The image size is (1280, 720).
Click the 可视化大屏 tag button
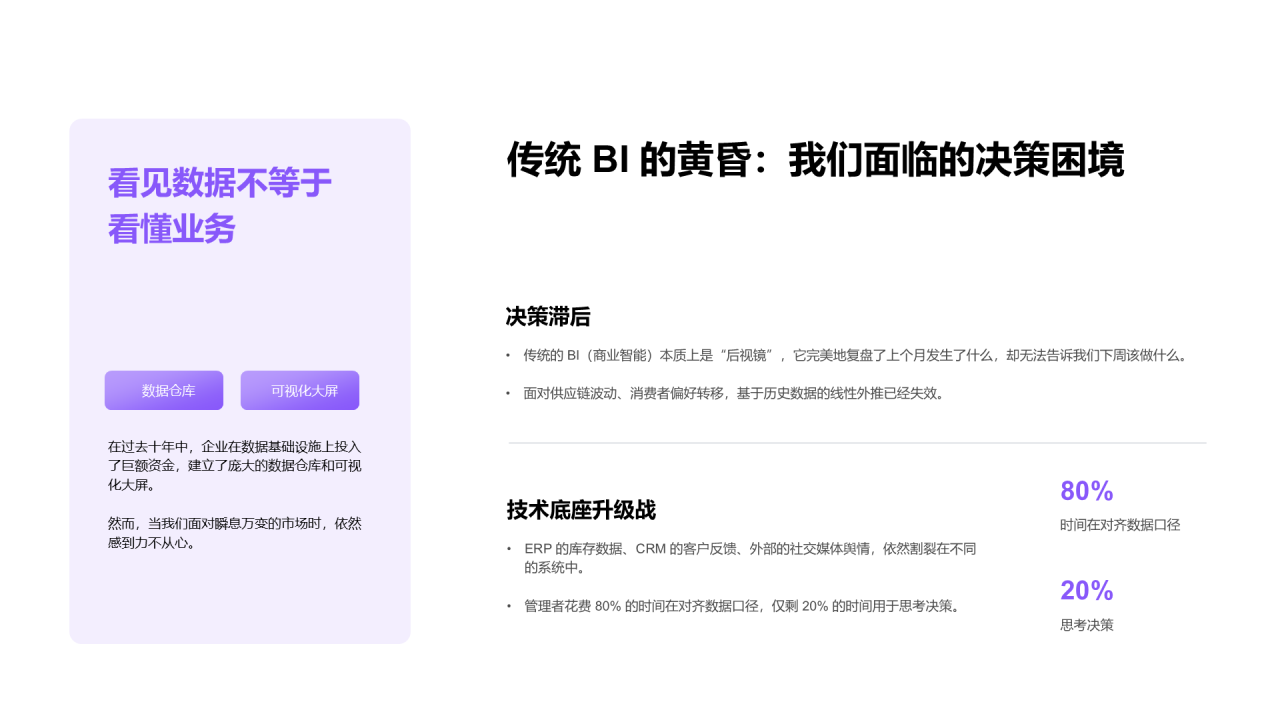point(299,390)
